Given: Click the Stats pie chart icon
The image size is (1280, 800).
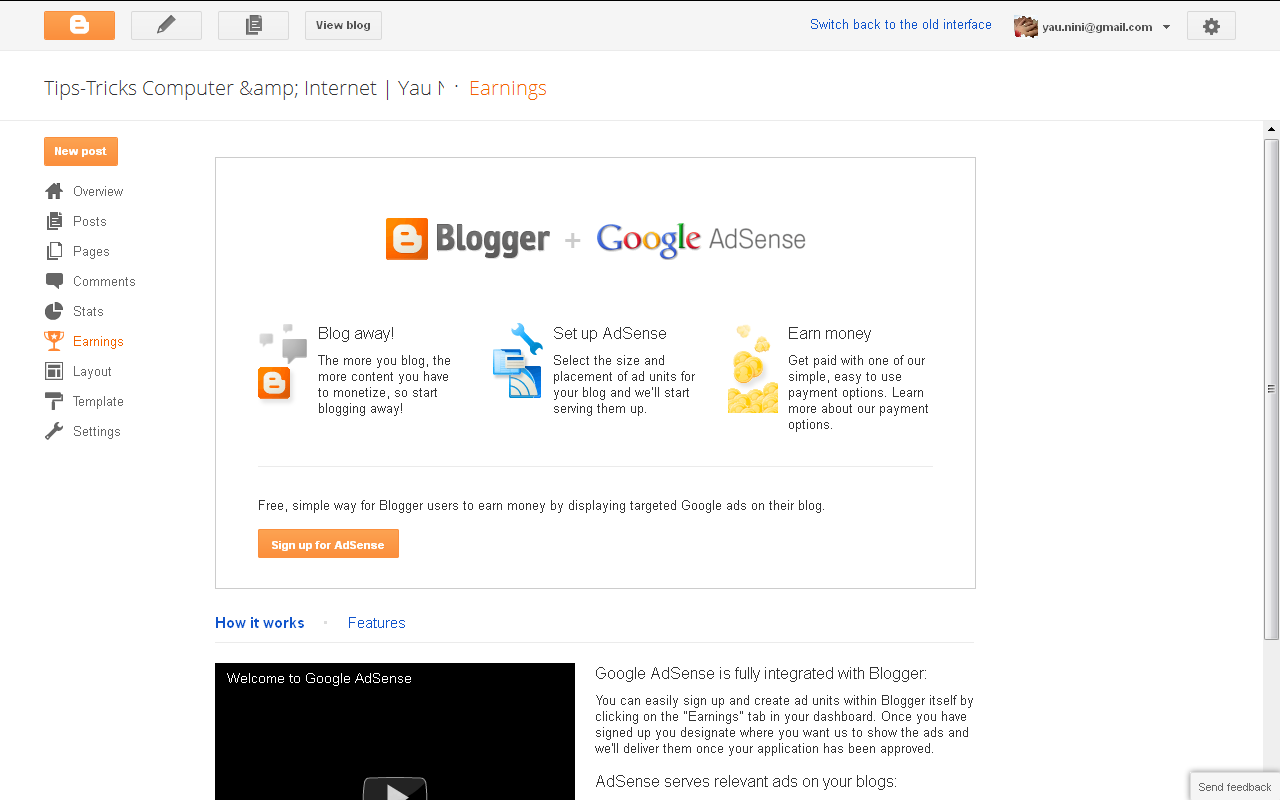Looking at the screenshot, I should click(x=54, y=311).
